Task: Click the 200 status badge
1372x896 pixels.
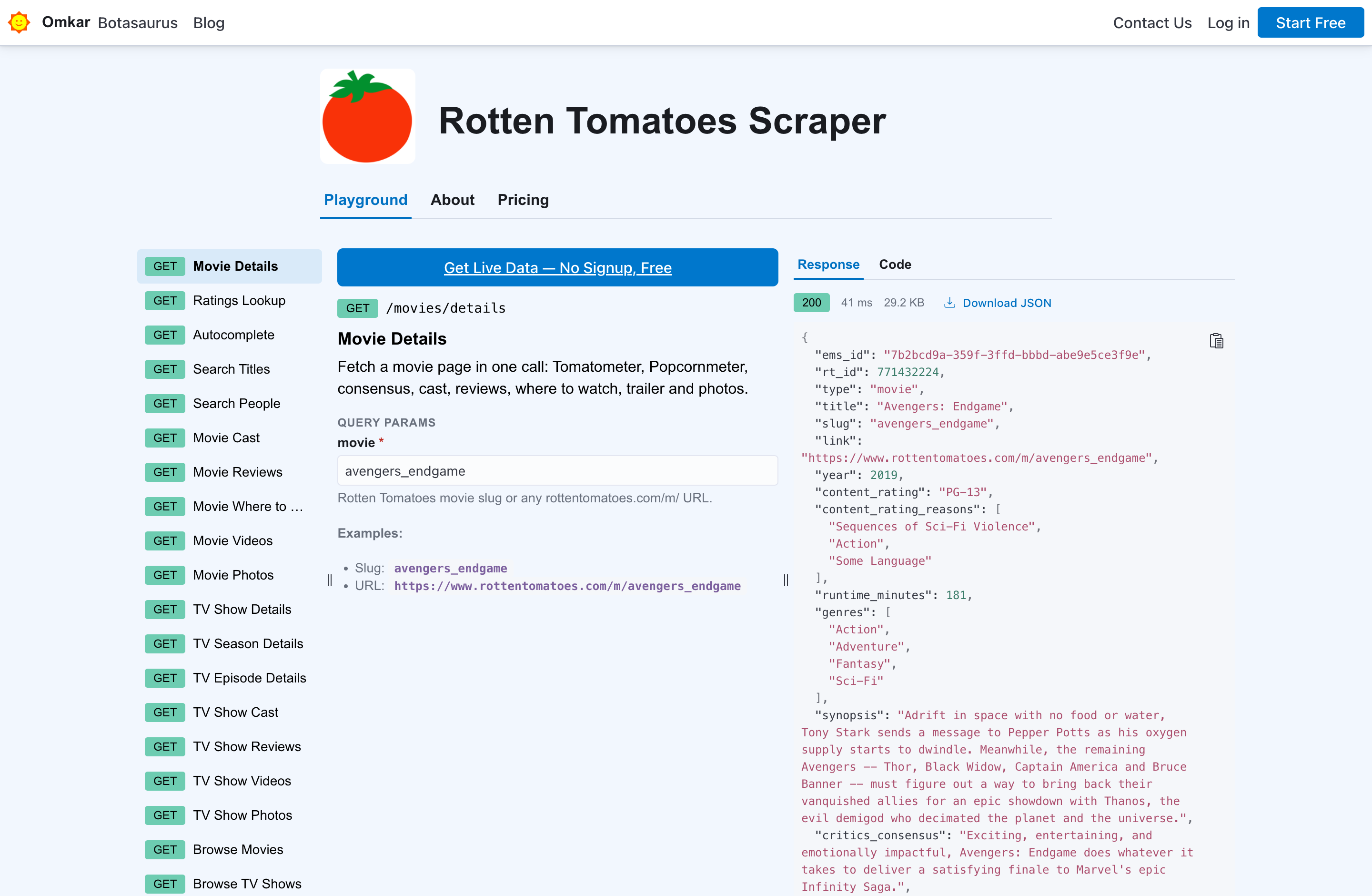Action: point(811,303)
